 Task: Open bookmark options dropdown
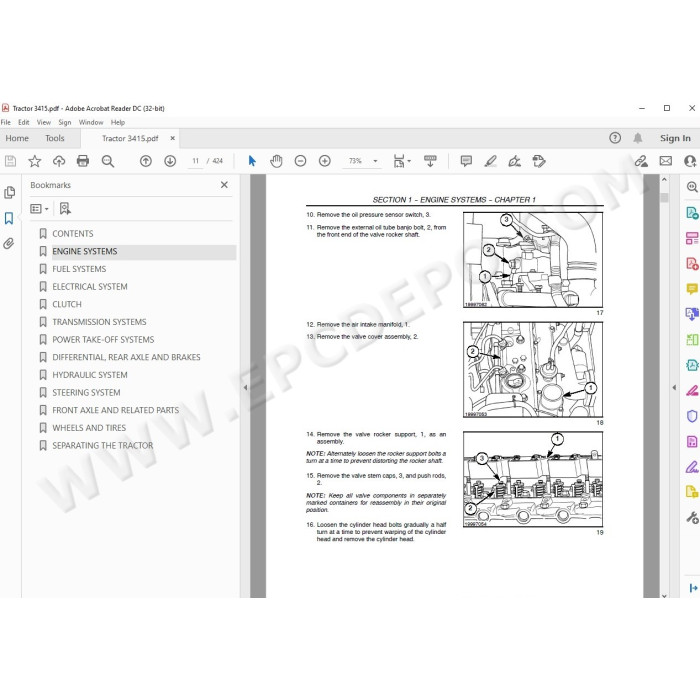point(39,208)
